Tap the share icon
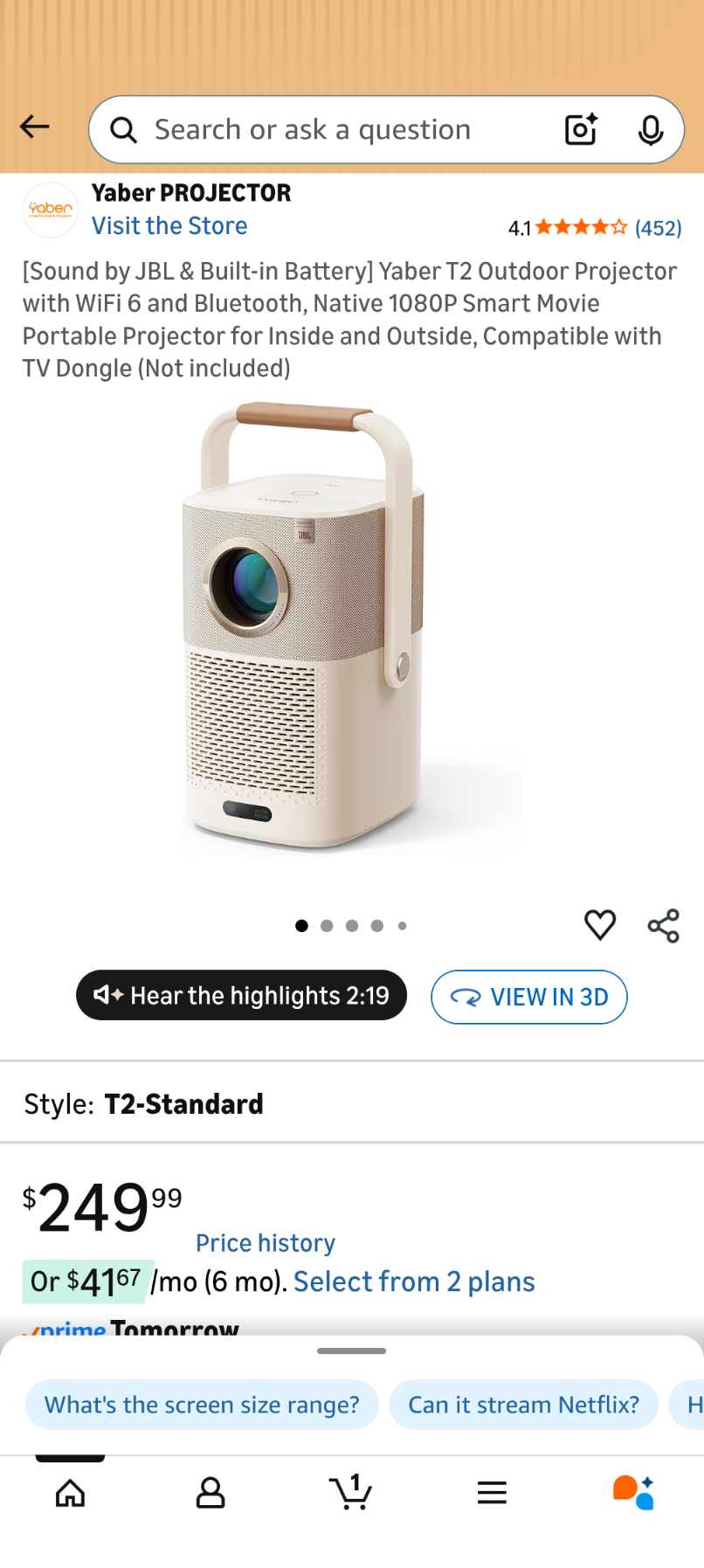Image resolution: width=704 pixels, height=1568 pixels. point(664,926)
